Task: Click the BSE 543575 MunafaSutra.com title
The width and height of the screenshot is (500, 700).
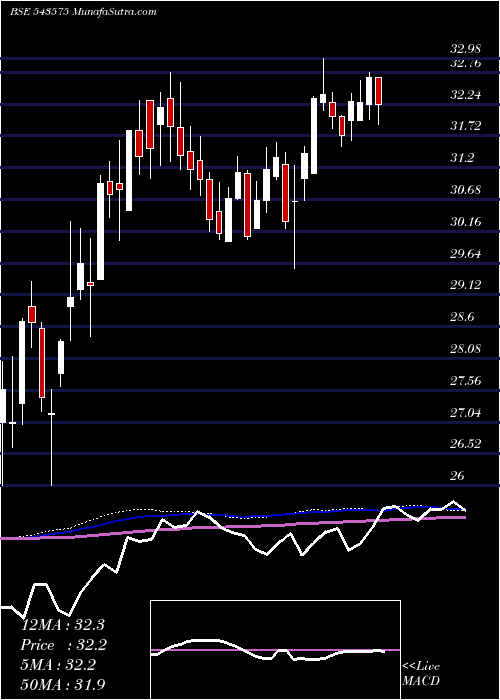Action: [x=83, y=12]
